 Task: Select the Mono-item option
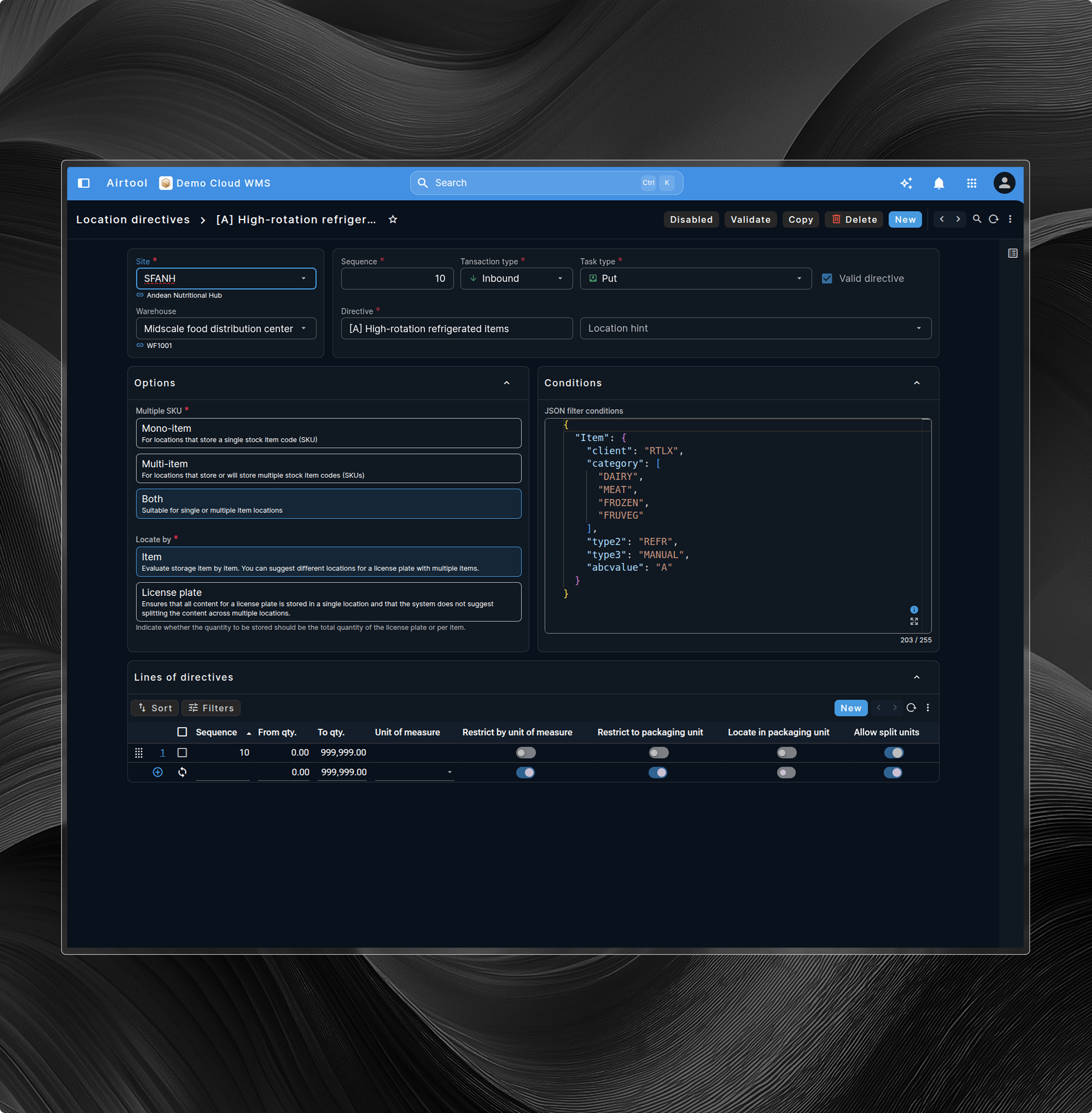[328, 433]
